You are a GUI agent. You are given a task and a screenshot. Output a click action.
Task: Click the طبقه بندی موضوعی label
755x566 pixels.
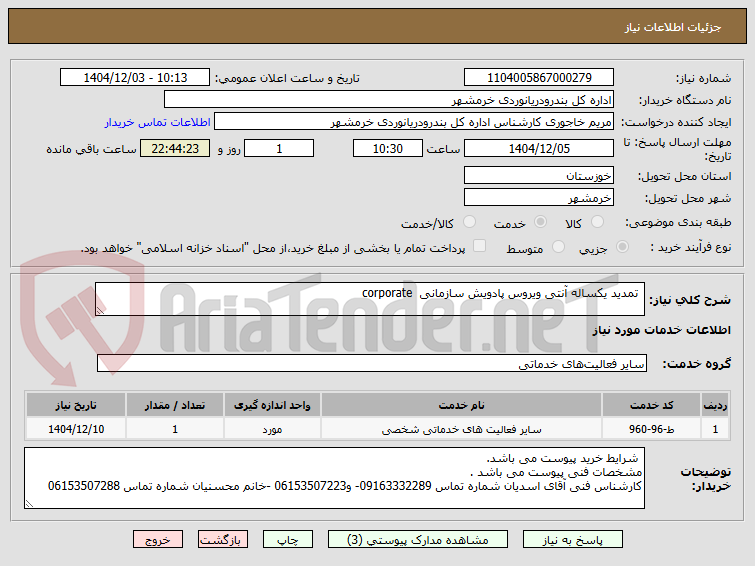click(678, 223)
